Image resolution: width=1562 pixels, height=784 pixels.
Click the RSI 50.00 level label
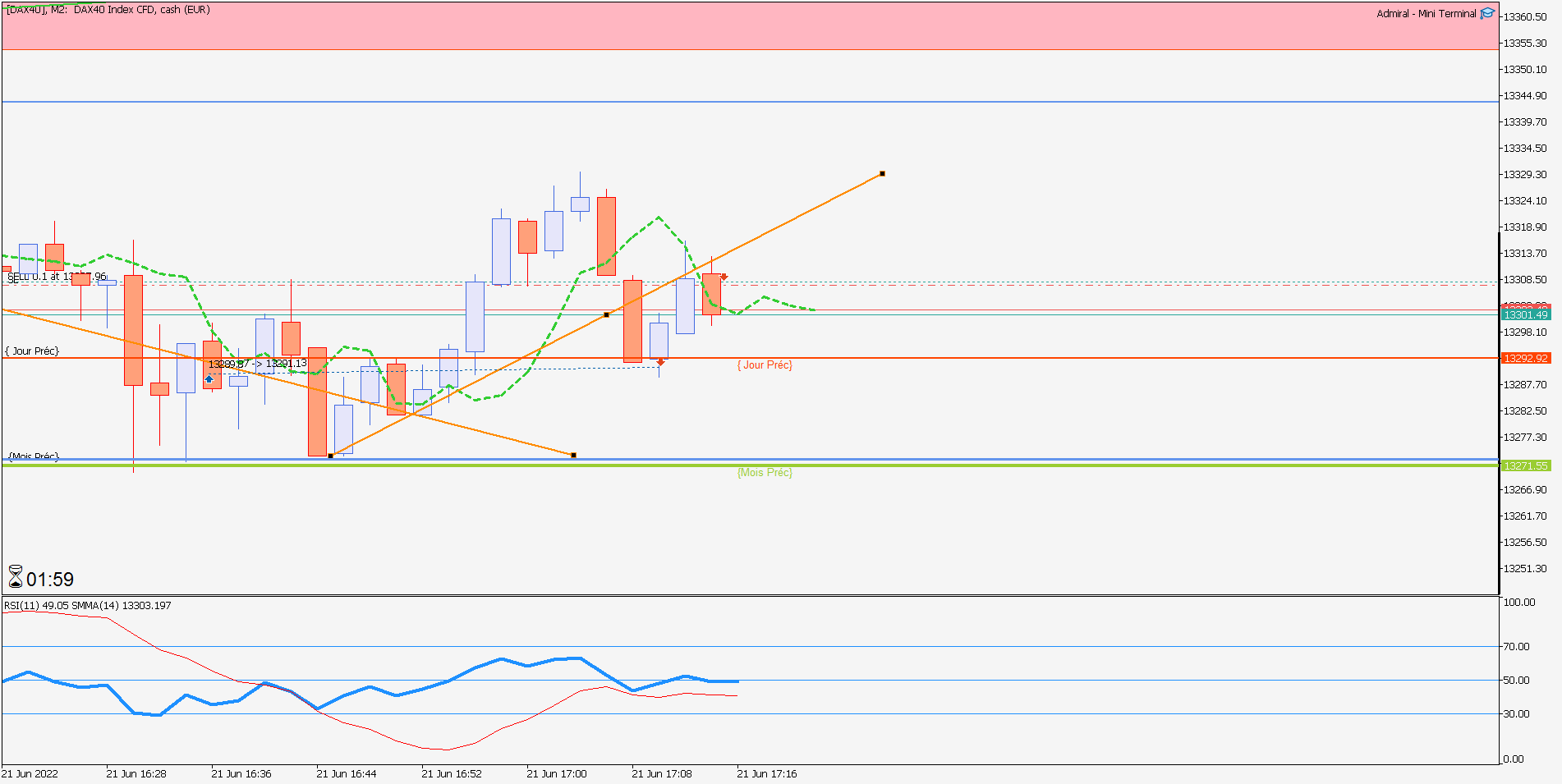tap(1517, 680)
